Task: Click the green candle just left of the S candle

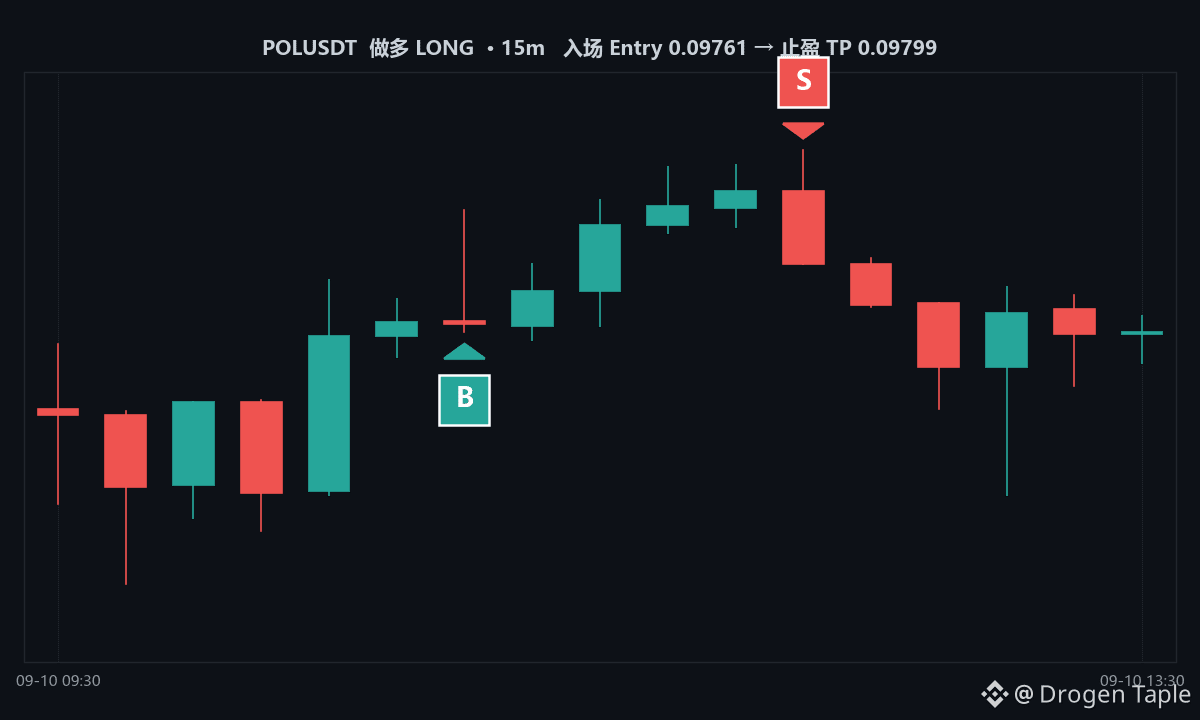Action: pos(735,199)
